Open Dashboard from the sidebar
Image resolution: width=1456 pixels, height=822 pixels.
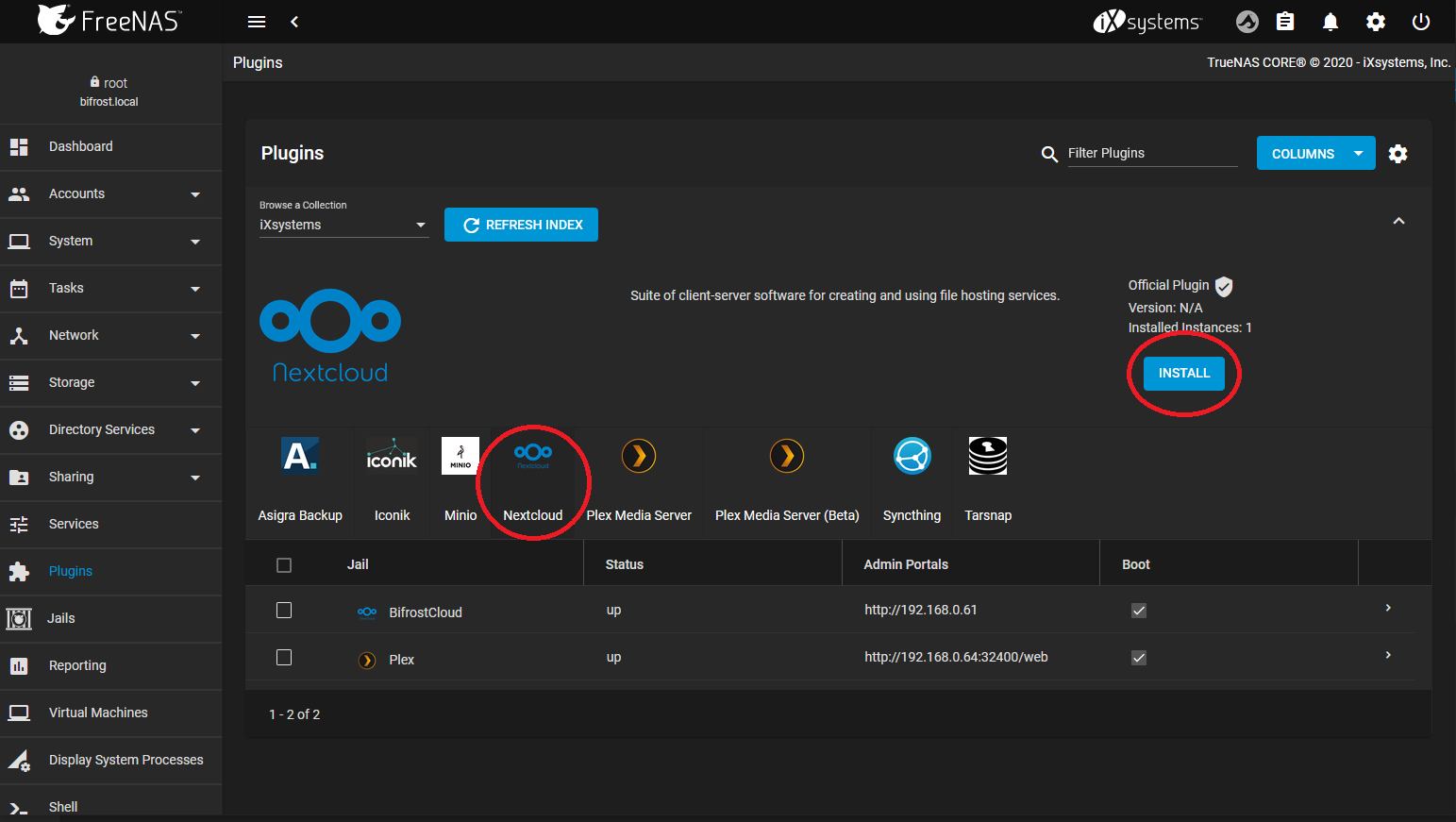(x=110, y=147)
